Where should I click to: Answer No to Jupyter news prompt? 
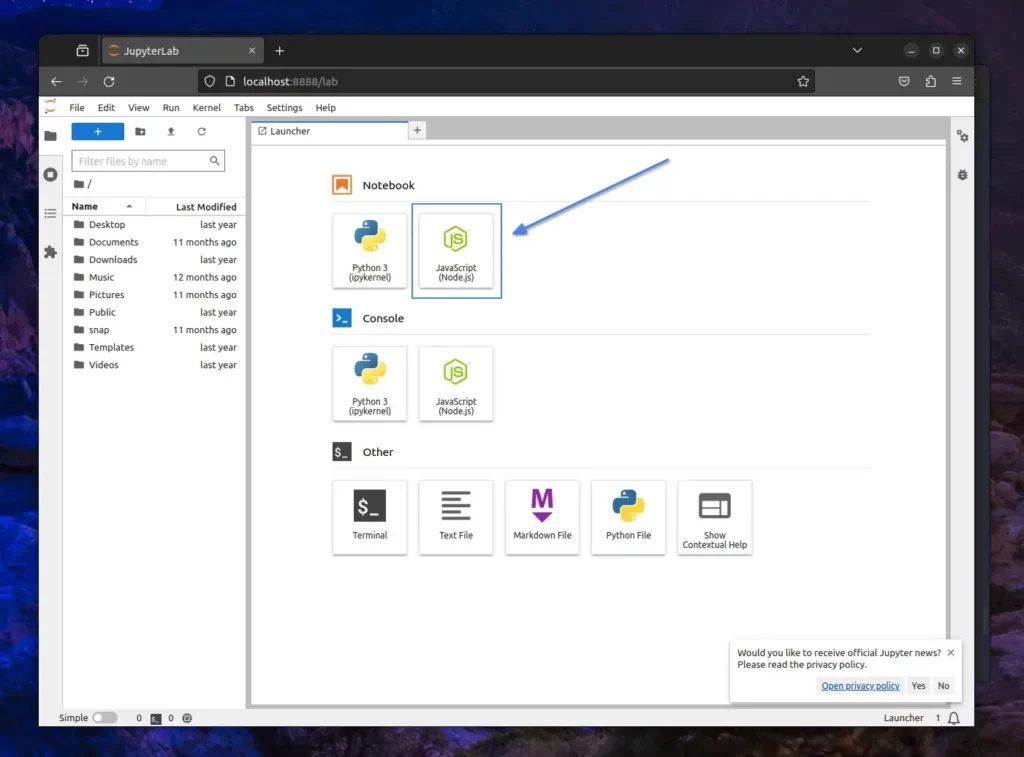point(944,686)
